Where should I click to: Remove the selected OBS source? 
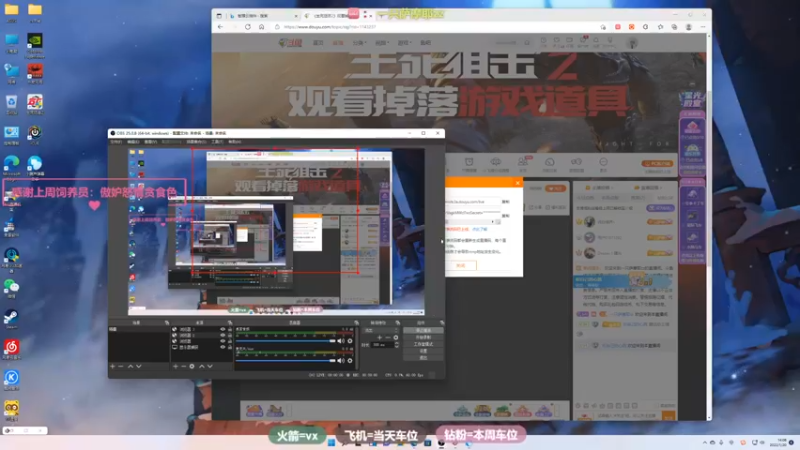point(183,366)
